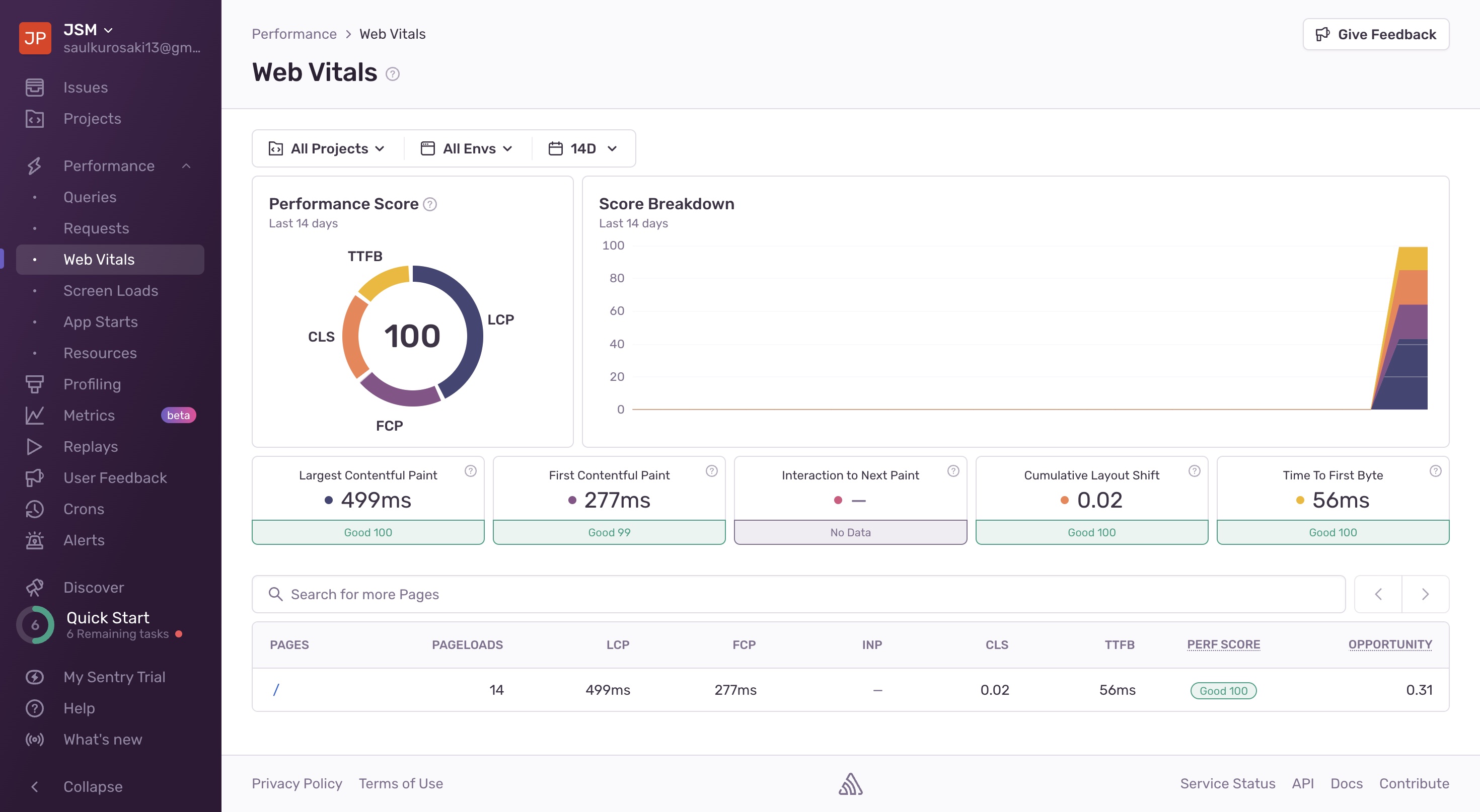Image resolution: width=1480 pixels, height=812 pixels.
Task: Expand the 14D date range selector
Action: 582,149
